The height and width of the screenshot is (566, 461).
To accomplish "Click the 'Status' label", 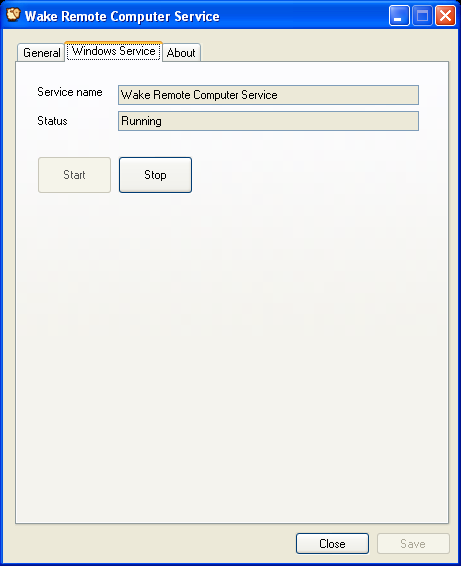I will pyautogui.click(x=52, y=121).
